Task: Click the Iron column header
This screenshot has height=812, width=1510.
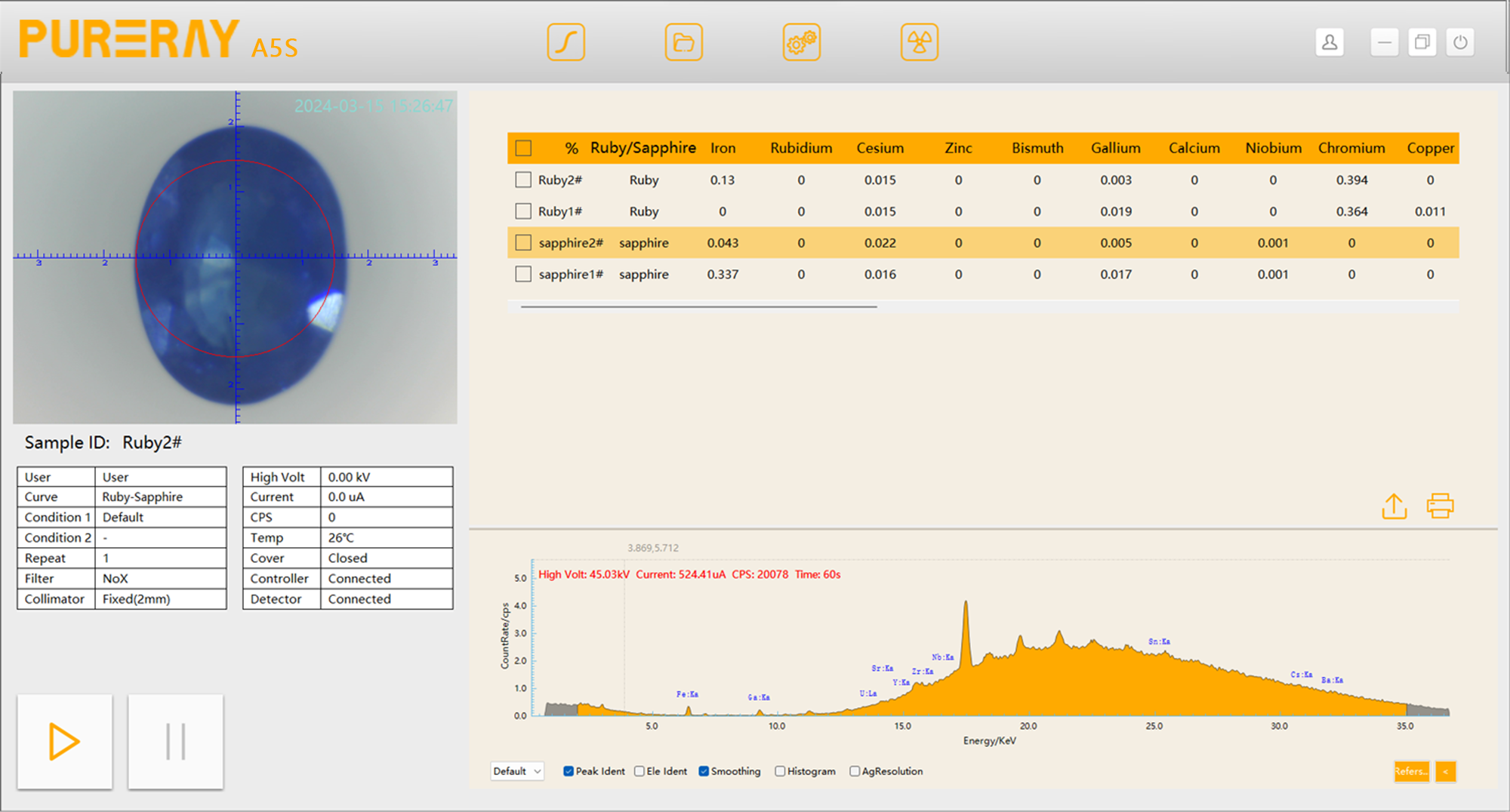Action: [x=723, y=148]
